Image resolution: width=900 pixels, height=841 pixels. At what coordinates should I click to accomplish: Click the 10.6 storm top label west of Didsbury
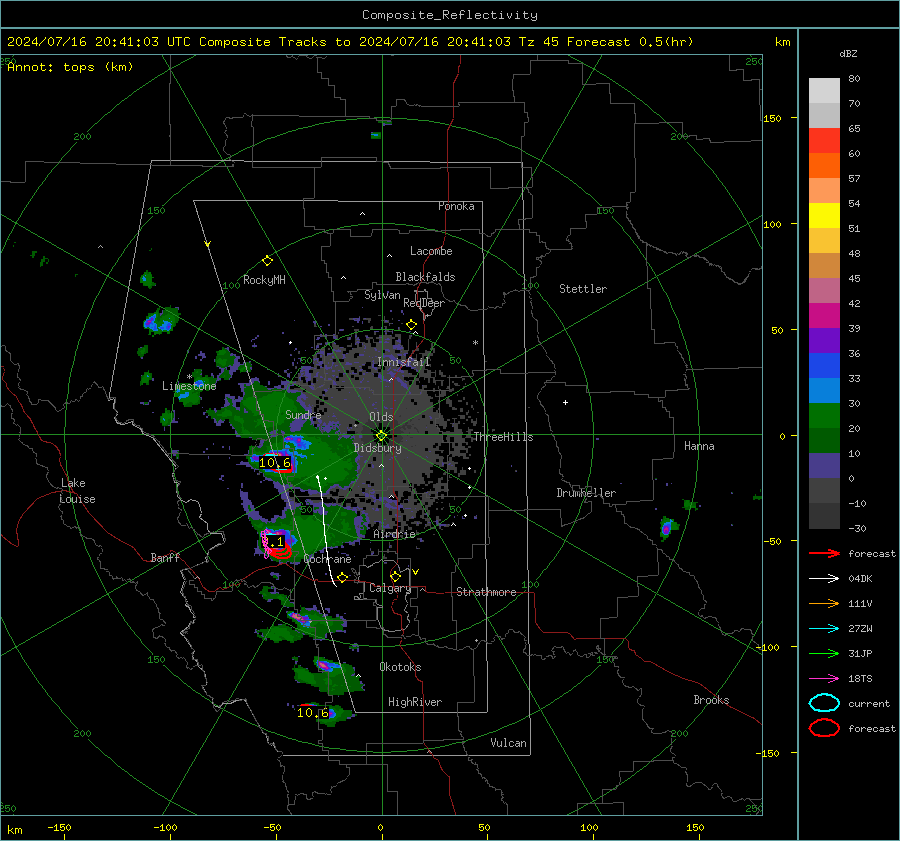275,462
